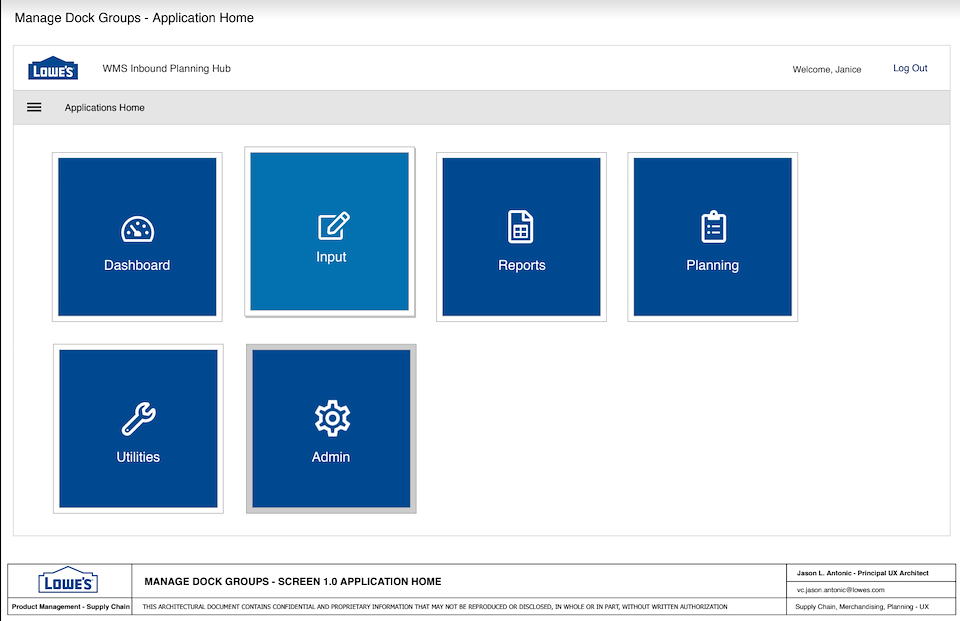
Task: Go to the Planning tile label
Action: [713, 265]
